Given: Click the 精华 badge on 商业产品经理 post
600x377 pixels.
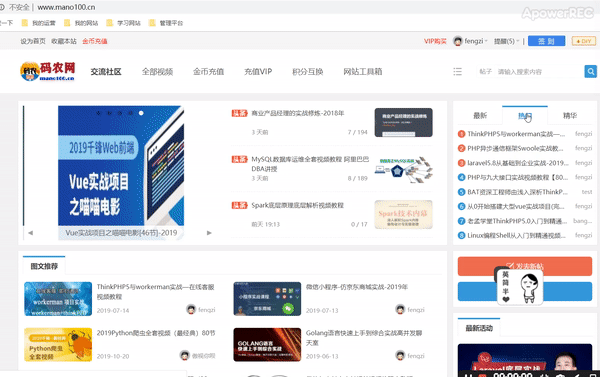Looking at the screenshot, I should pos(240,113).
